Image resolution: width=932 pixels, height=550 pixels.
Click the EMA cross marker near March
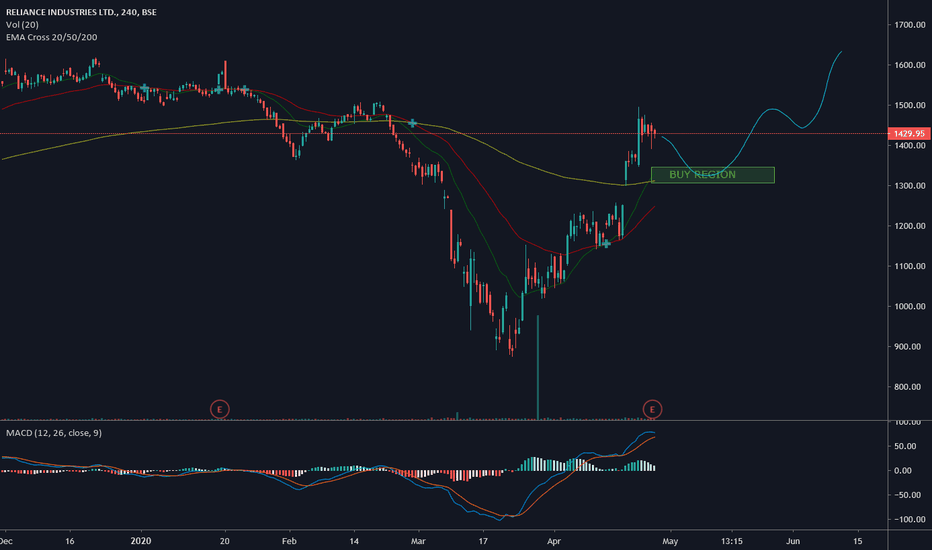pos(413,123)
